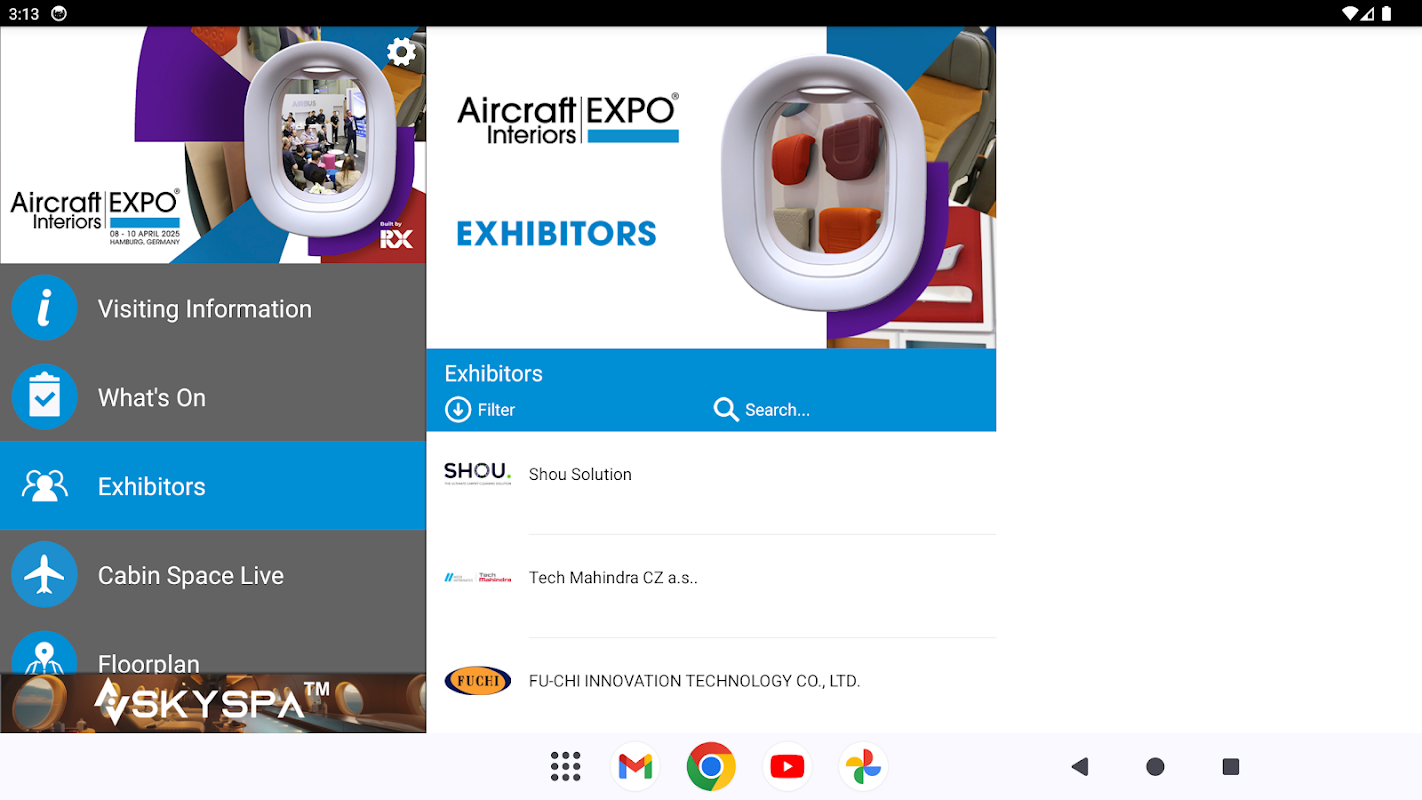Viewport: 1422px width, 800px height.
Task: Open Shou Solution logo thumbnail
Action: [x=477, y=474]
